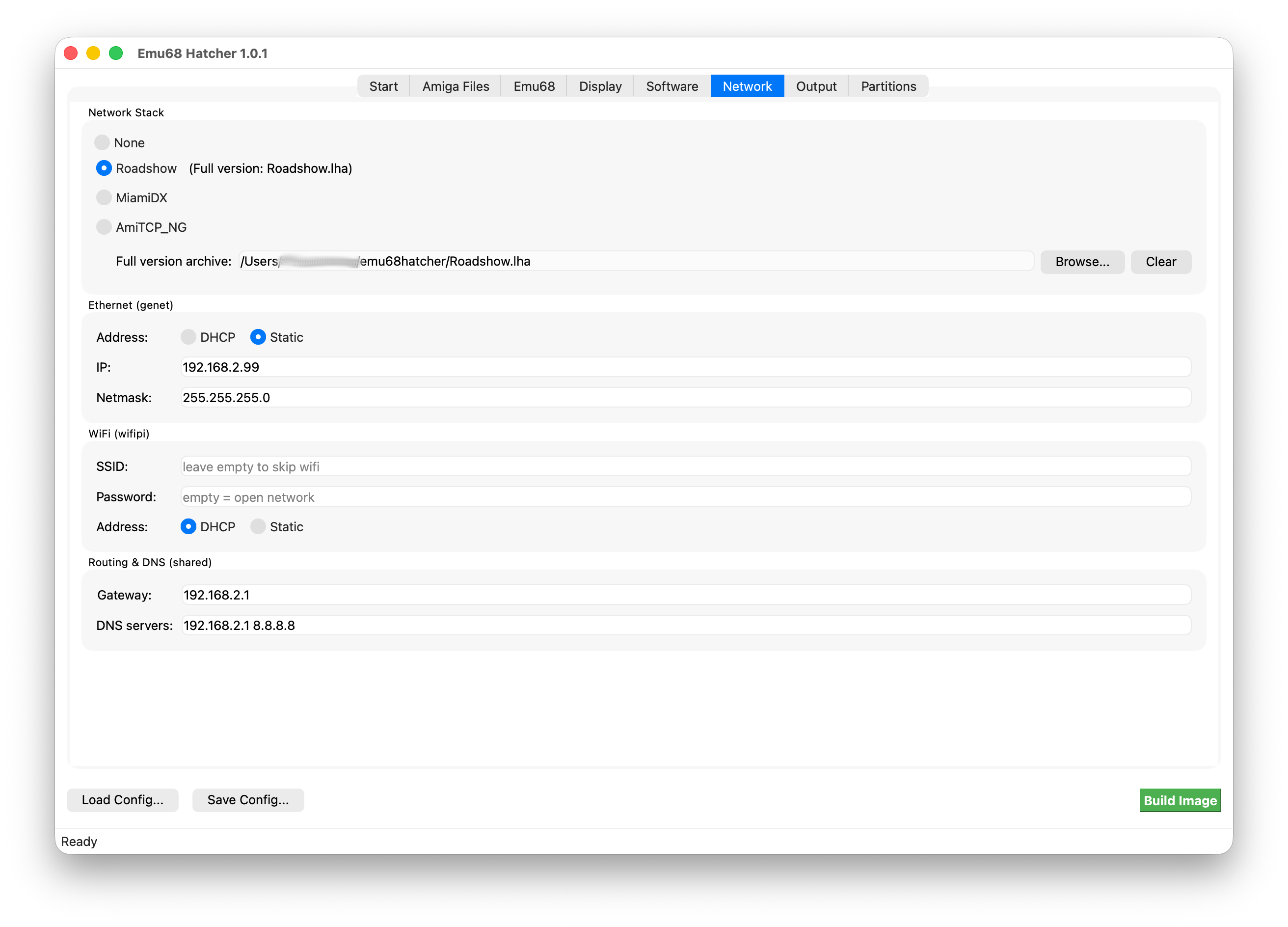Image resolution: width=1288 pixels, height=927 pixels.
Task: Click the Load Config button
Action: tap(123, 800)
